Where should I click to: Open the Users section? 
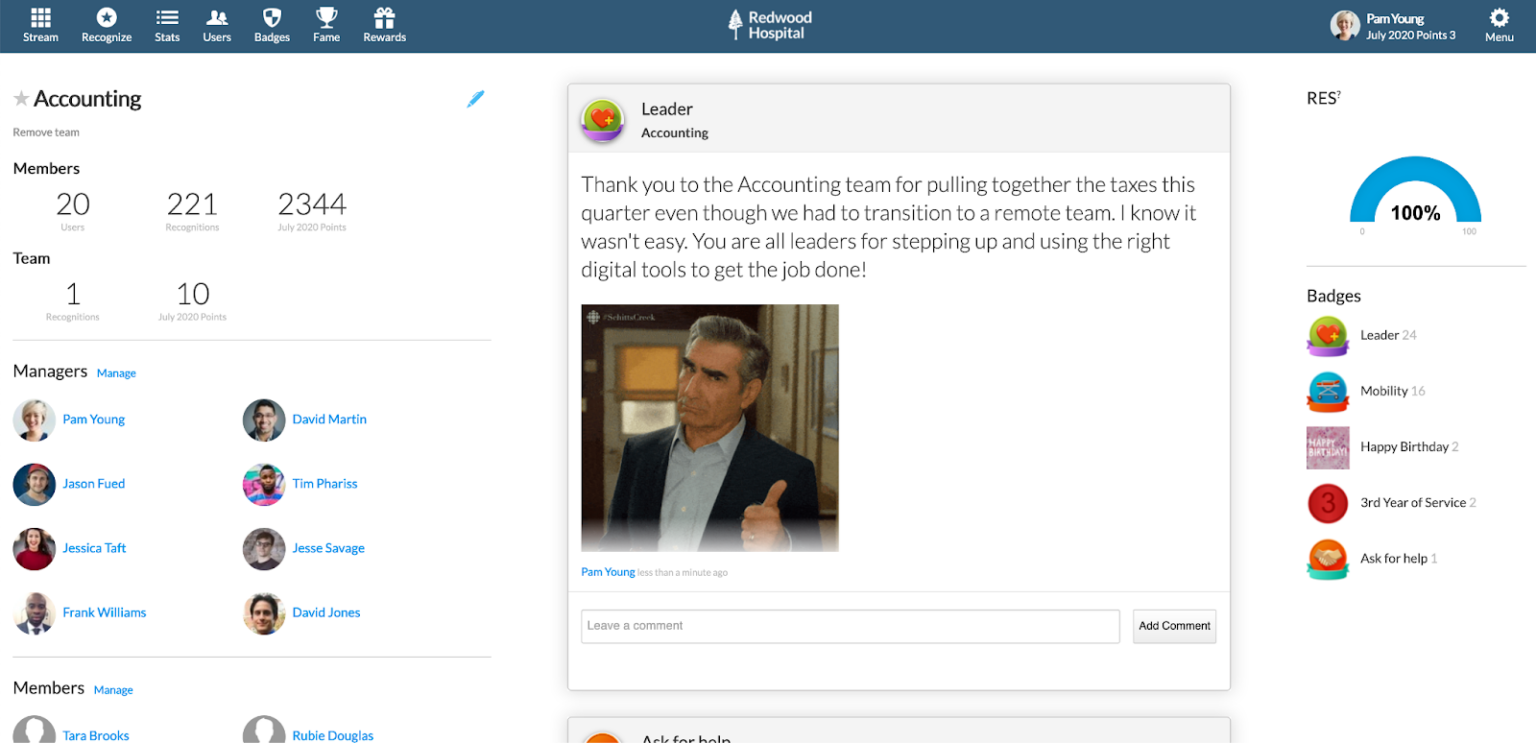tap(216, 24)
